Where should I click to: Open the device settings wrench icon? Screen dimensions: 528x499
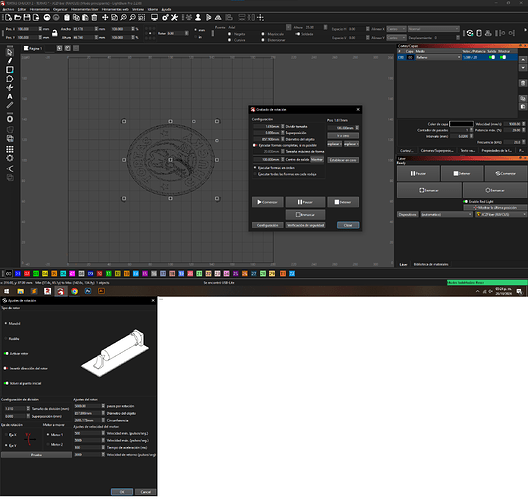click(x=174, y=18)
